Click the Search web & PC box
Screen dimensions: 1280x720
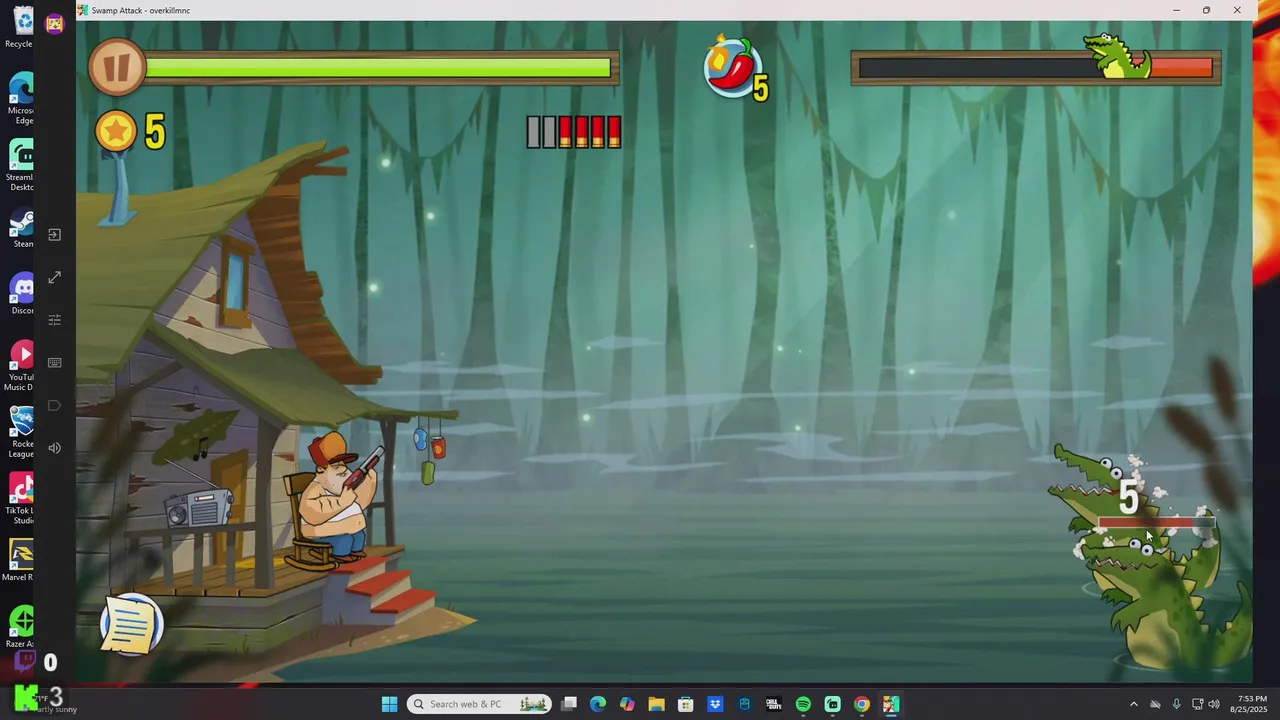coord(479,704)
